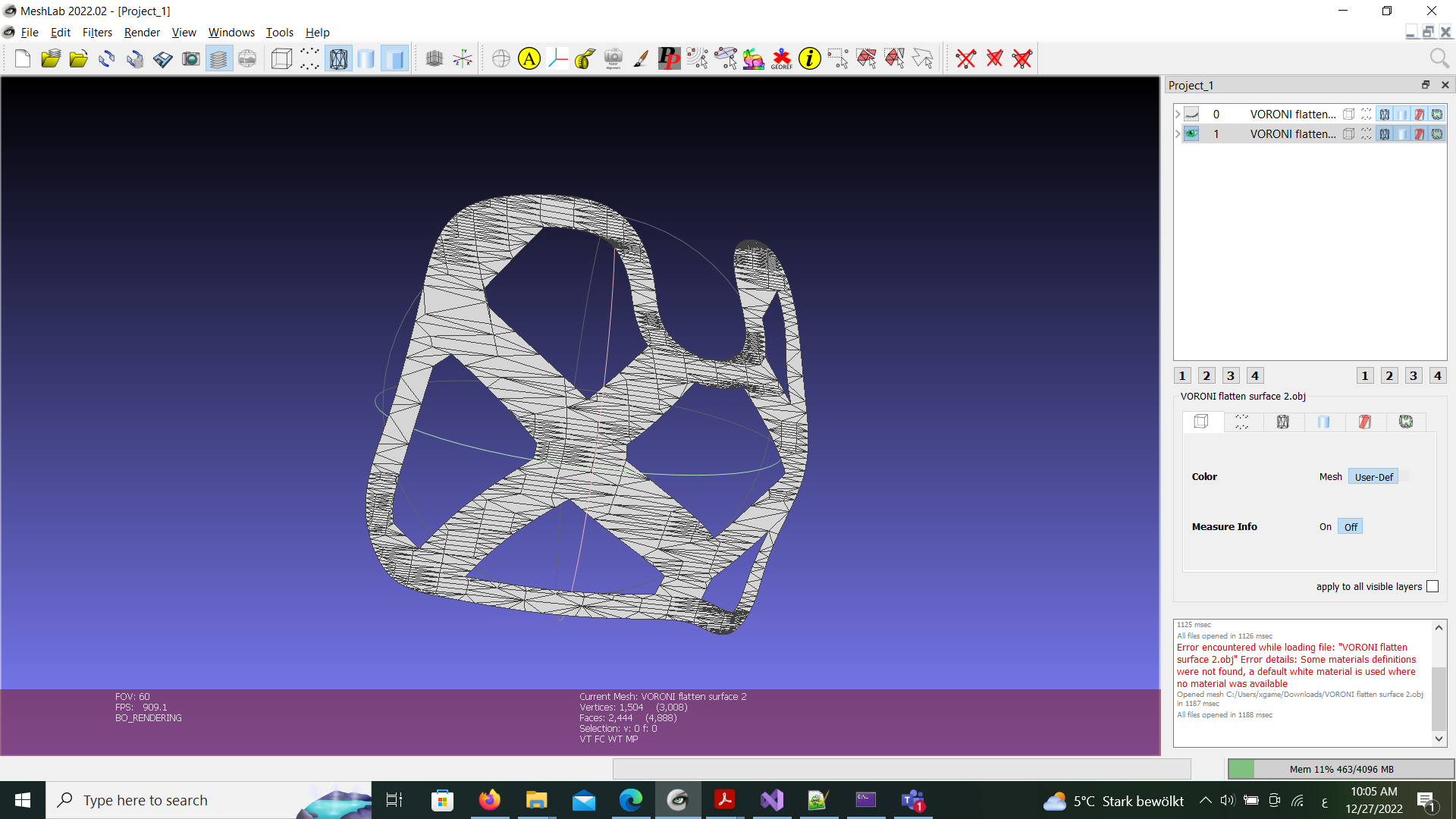Hide layer 1 using the green eye

(1191, 133)
